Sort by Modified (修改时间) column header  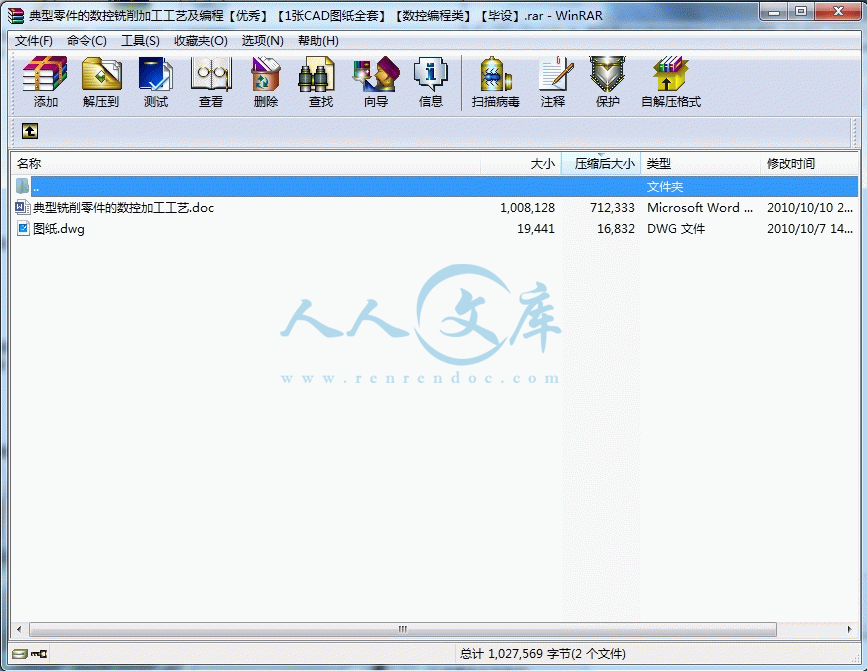(809, 164)
